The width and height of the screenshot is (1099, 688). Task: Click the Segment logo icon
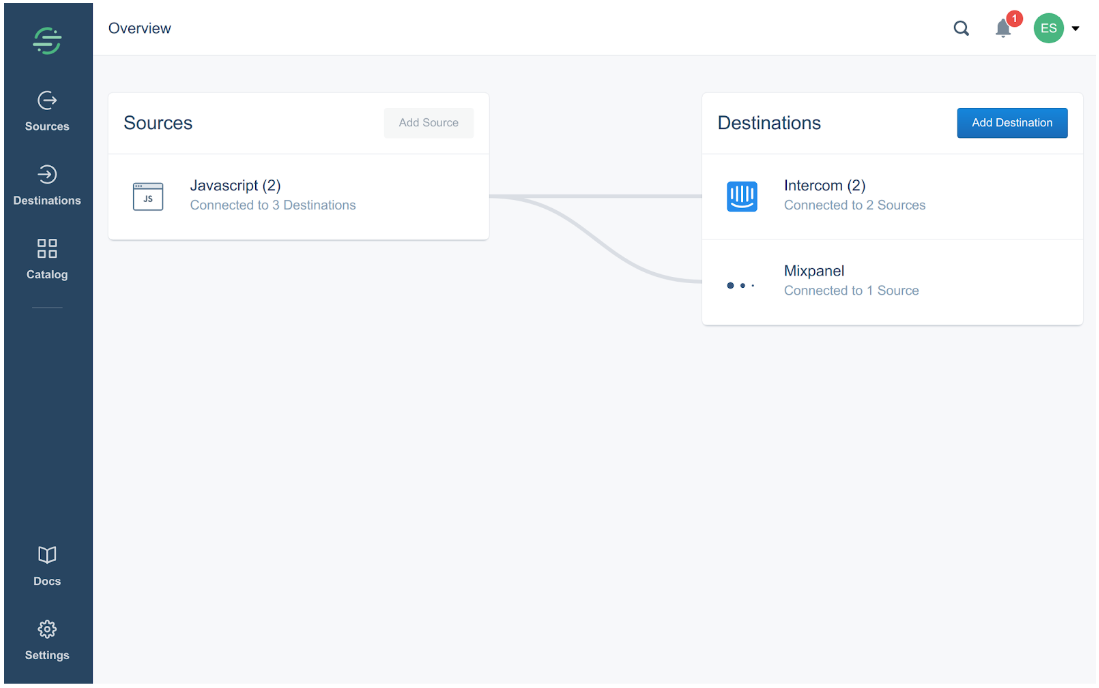click(47, 41)
